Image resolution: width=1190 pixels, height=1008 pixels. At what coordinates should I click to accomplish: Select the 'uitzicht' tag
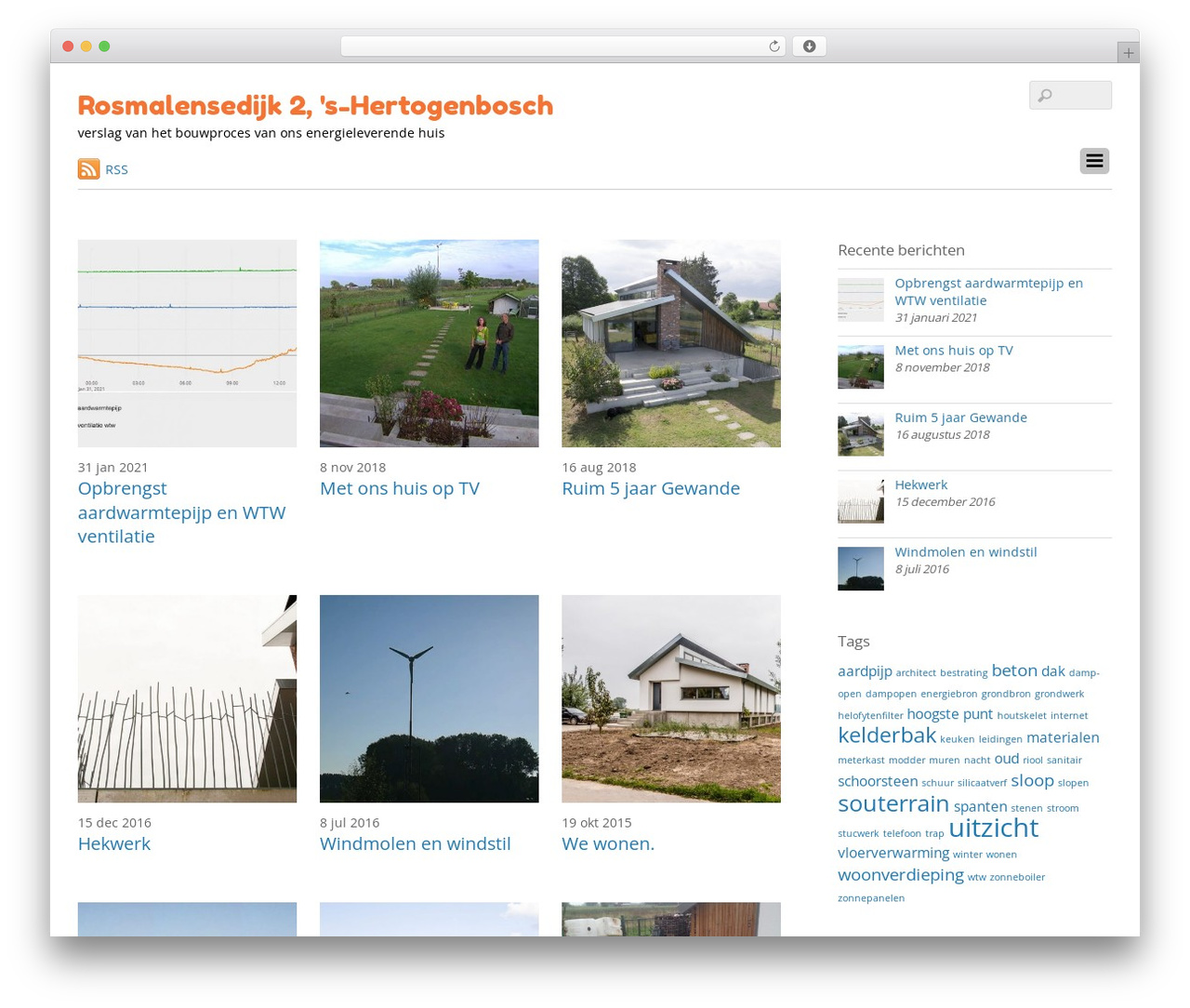click(993, 827)
